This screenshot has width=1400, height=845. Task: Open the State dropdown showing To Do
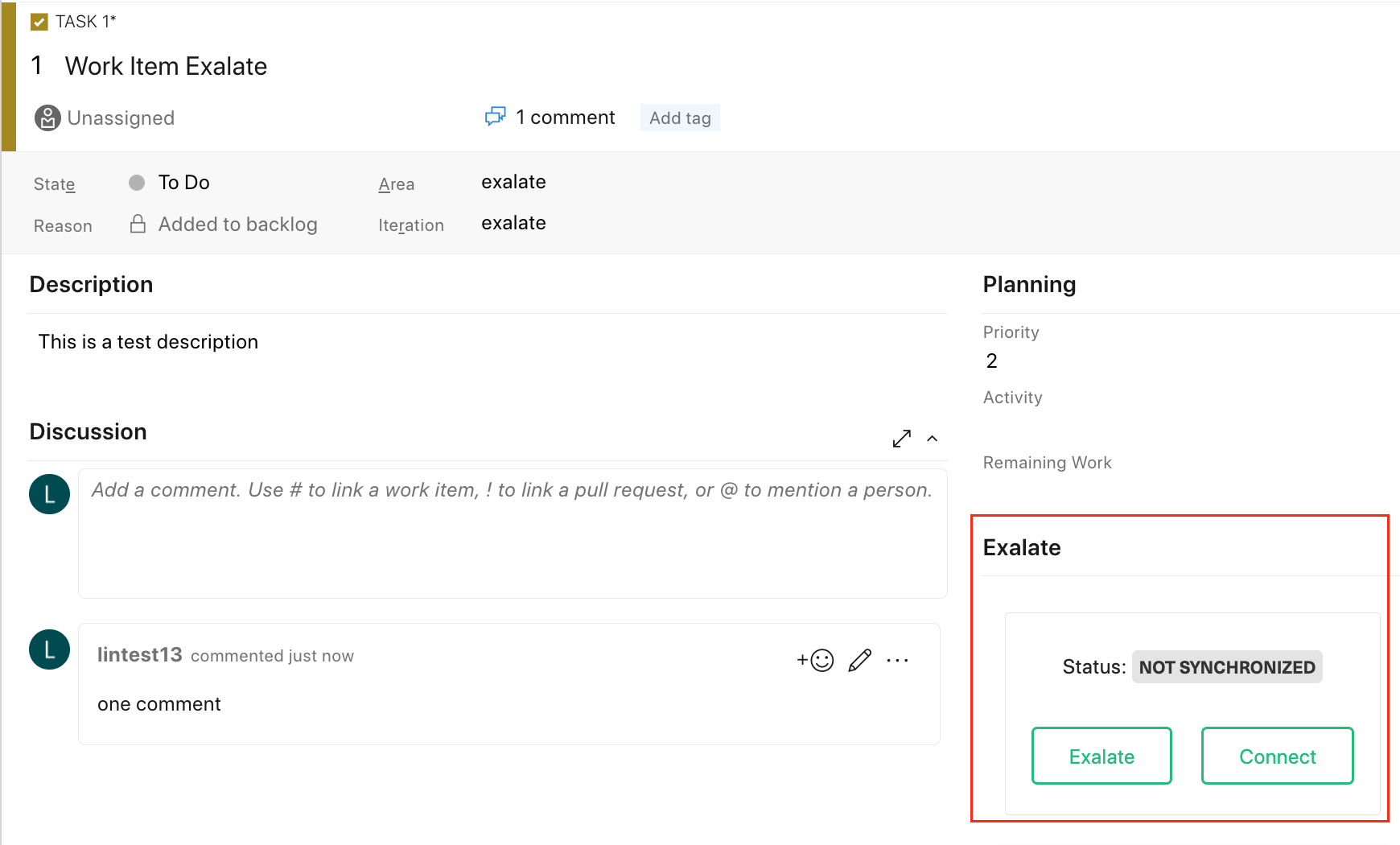tap(183, 183)
